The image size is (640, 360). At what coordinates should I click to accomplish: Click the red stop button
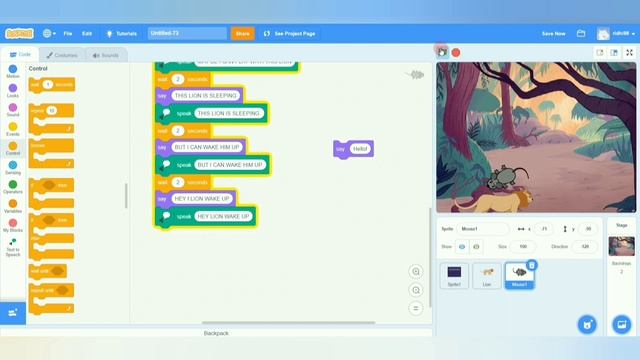(456, 53)
